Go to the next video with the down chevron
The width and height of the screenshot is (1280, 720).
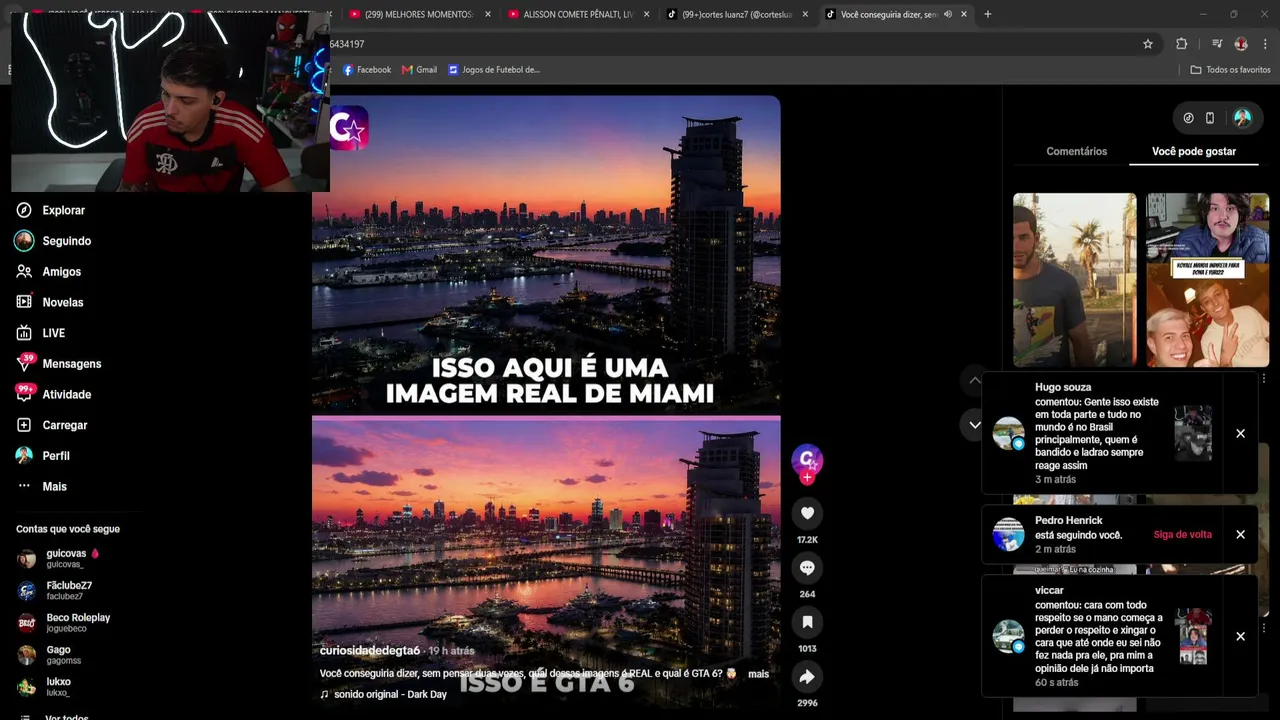pos(975,425)
